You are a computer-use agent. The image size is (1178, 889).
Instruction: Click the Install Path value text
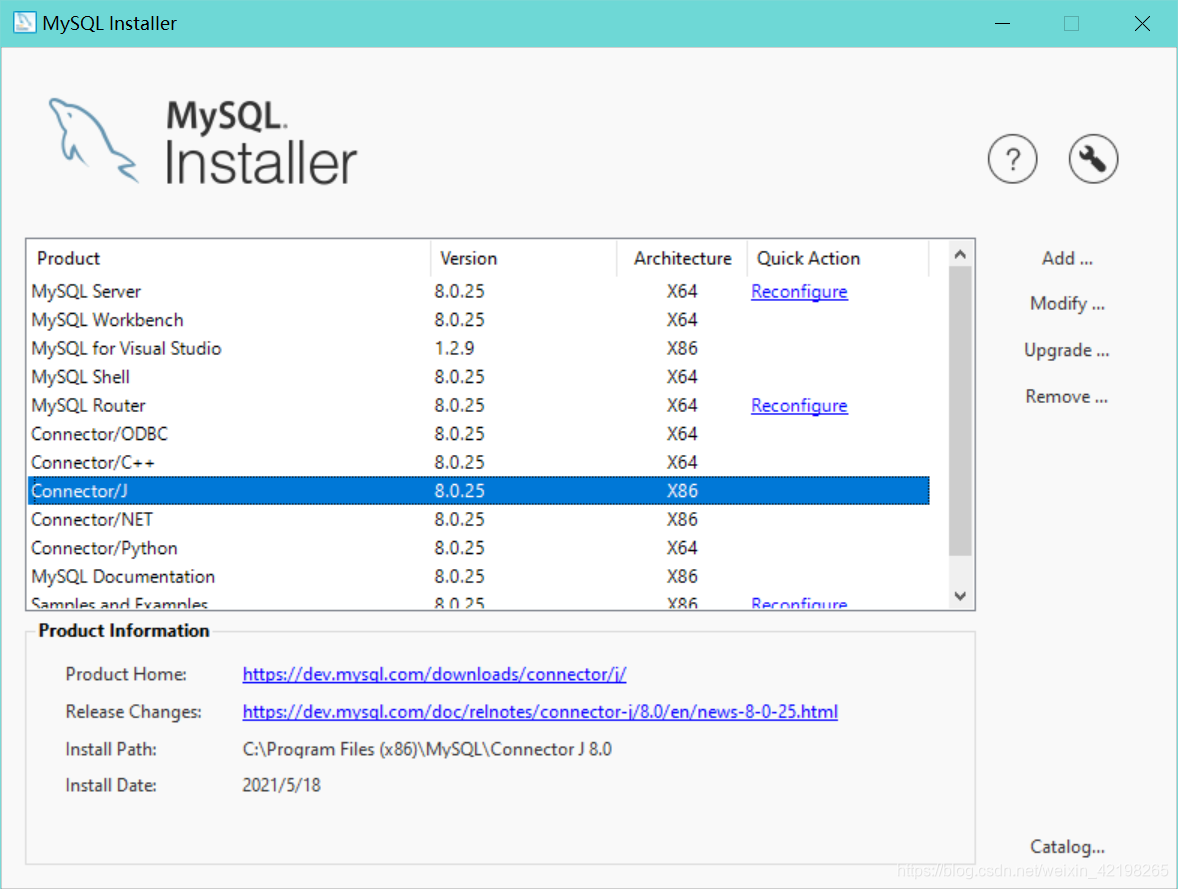tap(427, 749)
